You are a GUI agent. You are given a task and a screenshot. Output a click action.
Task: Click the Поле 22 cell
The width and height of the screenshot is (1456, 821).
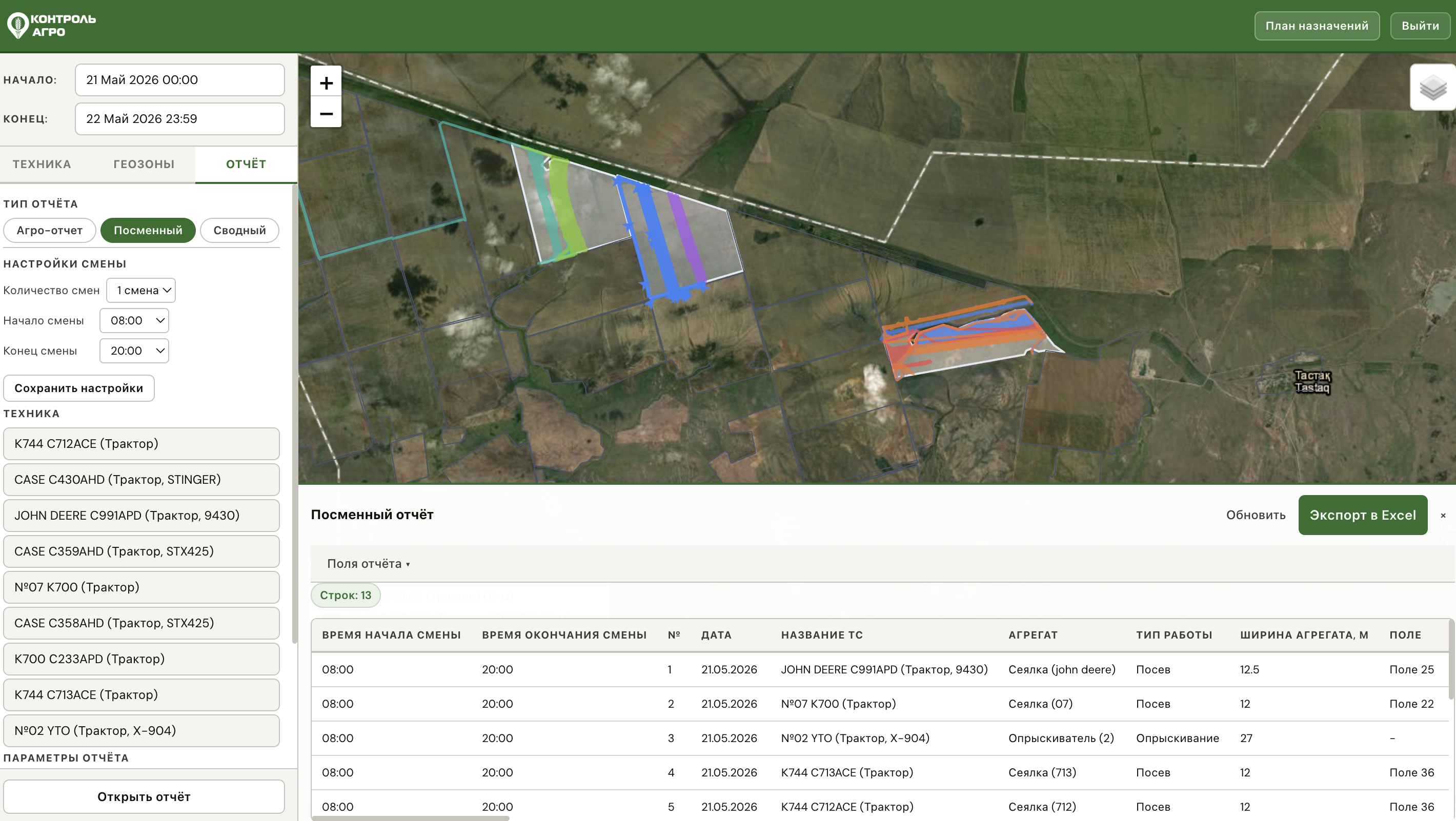[x=1411, y=704]
